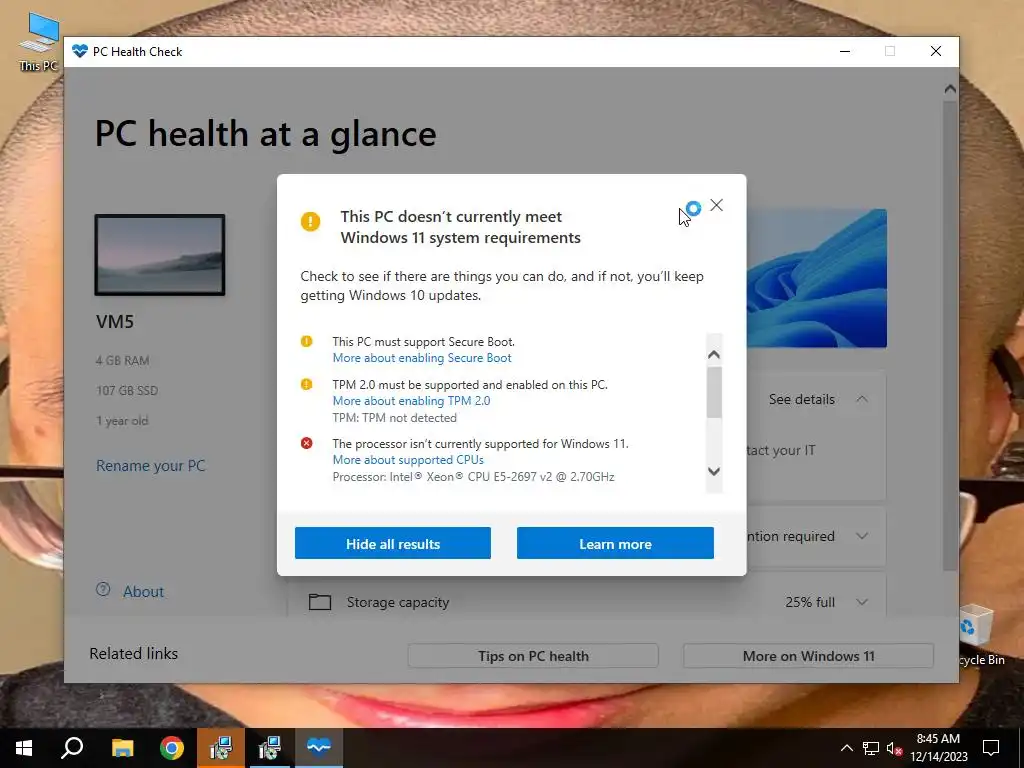The width and height of the screenshot is (1024, 768).
Task: Click the About question mark icon
Action: point(103,589)
